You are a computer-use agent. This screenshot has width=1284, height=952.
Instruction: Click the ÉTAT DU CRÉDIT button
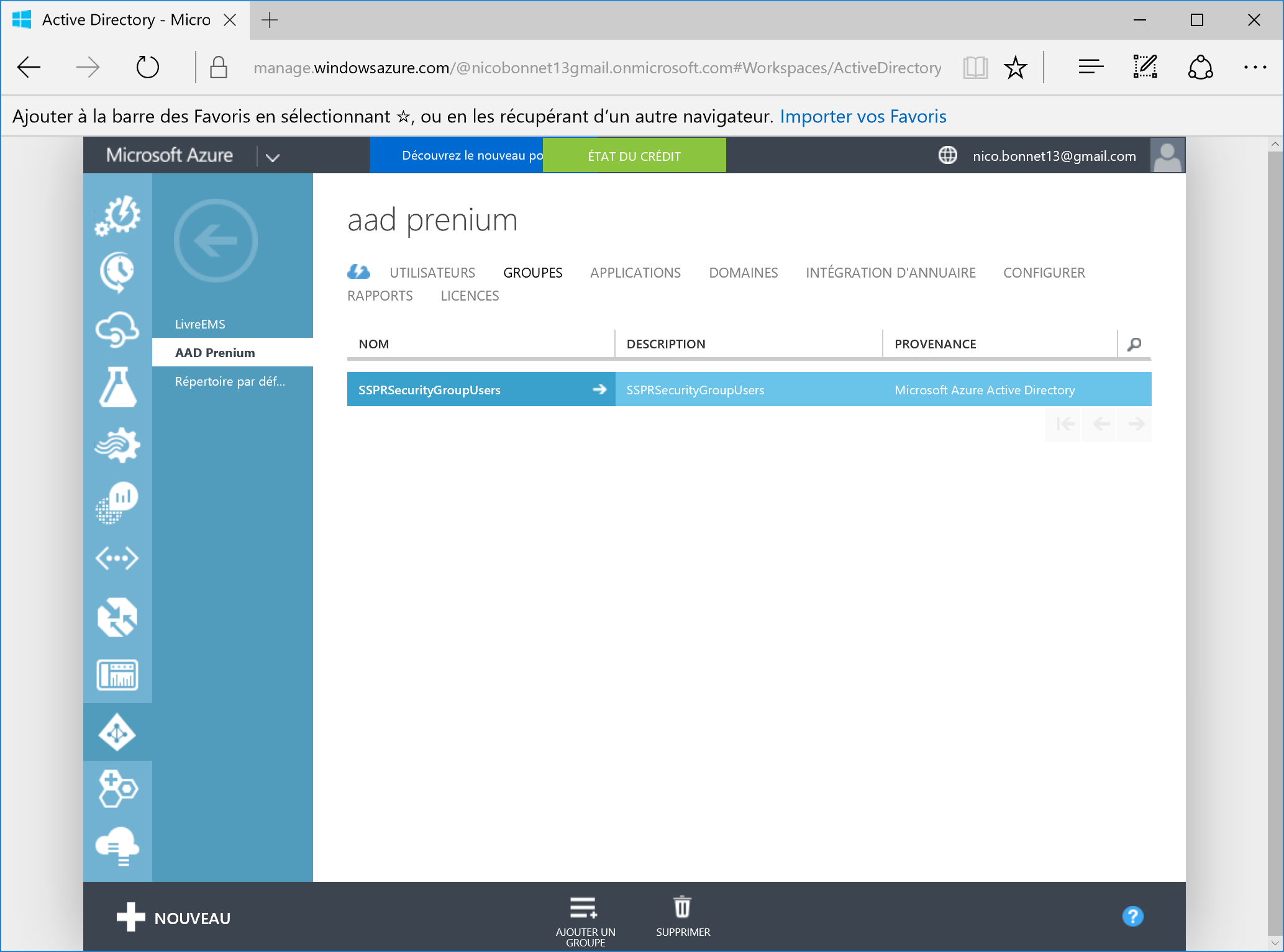(x=634, y=156)
